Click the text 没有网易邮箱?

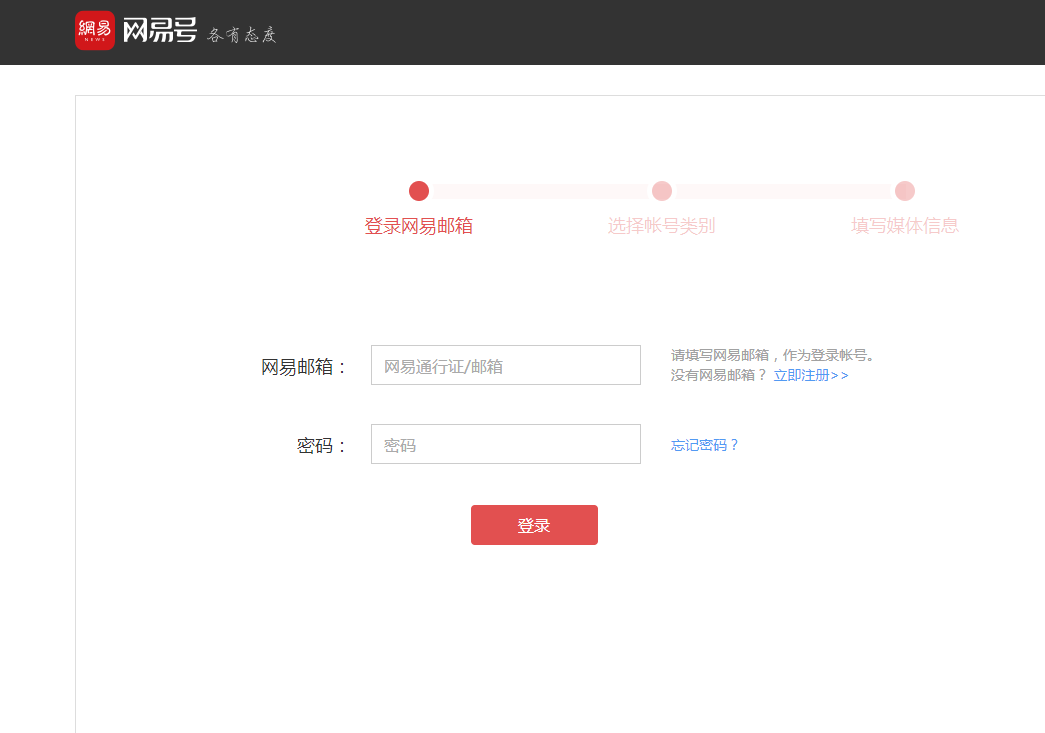tap(719, 375)
